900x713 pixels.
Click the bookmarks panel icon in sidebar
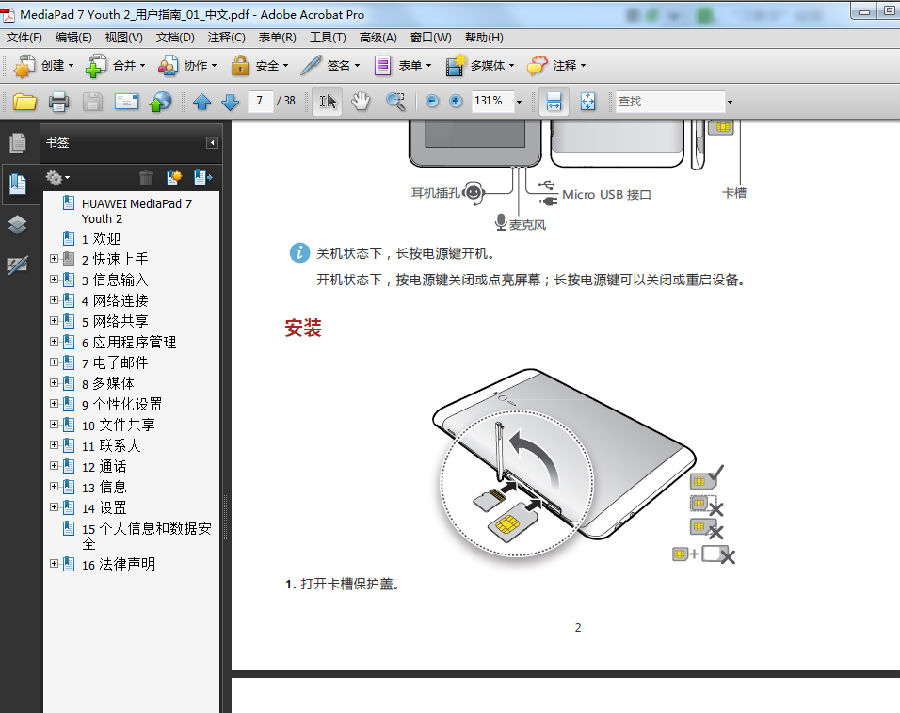tap(18, 183)
